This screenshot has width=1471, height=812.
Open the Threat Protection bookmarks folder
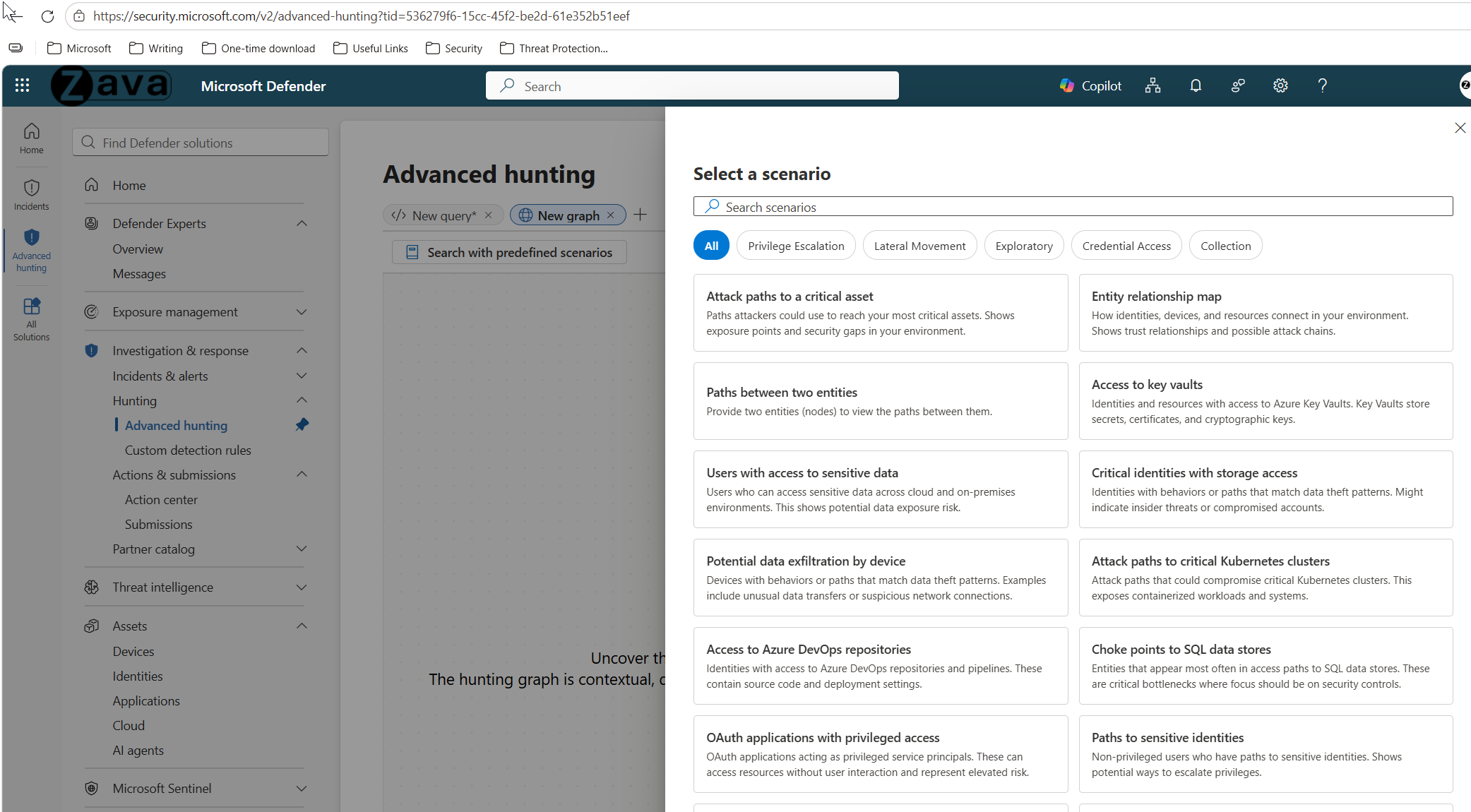554,48
